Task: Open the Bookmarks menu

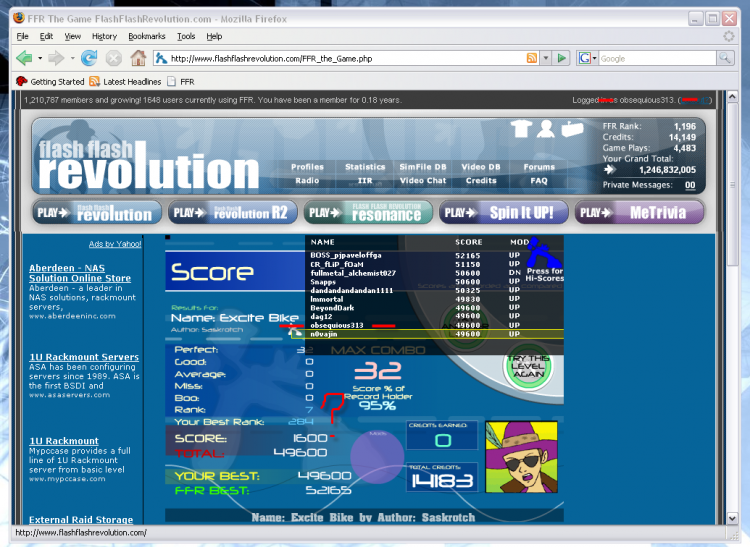Action: tap(147, 36)
